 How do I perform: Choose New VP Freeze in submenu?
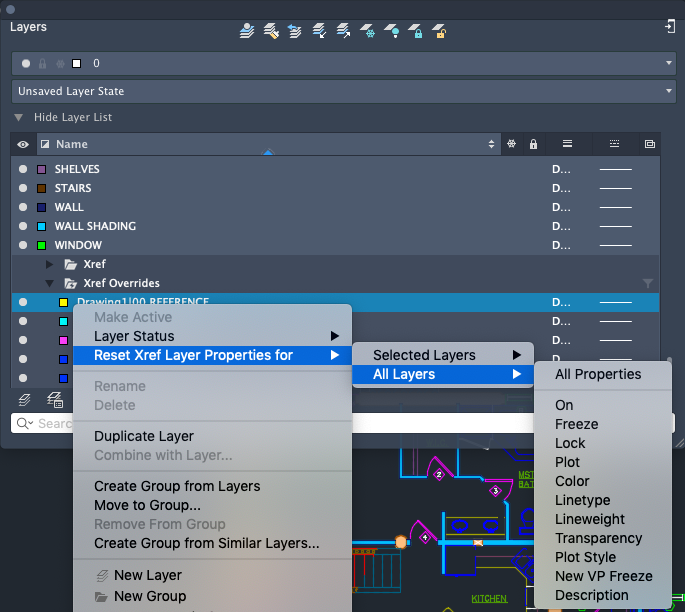(x=603, y=576)
